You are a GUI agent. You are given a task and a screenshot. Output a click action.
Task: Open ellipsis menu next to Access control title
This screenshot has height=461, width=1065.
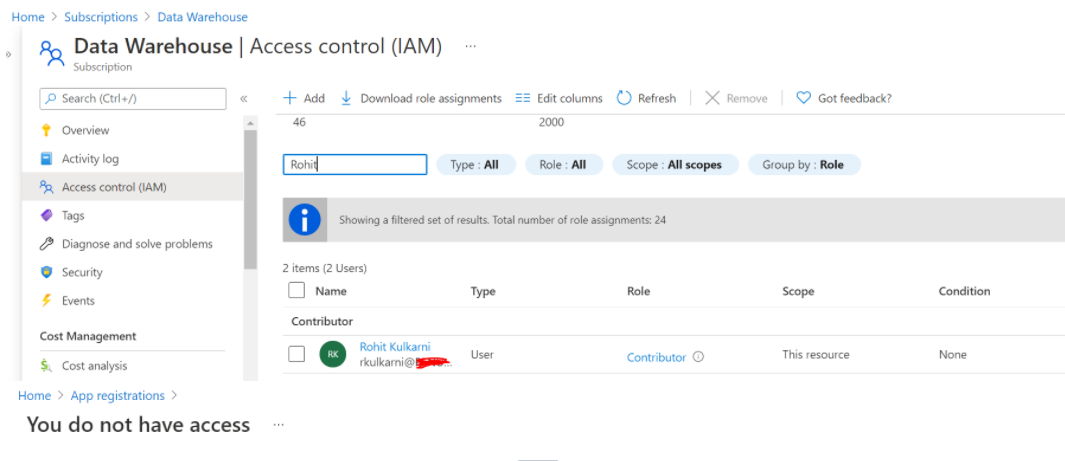pos(470,46)
